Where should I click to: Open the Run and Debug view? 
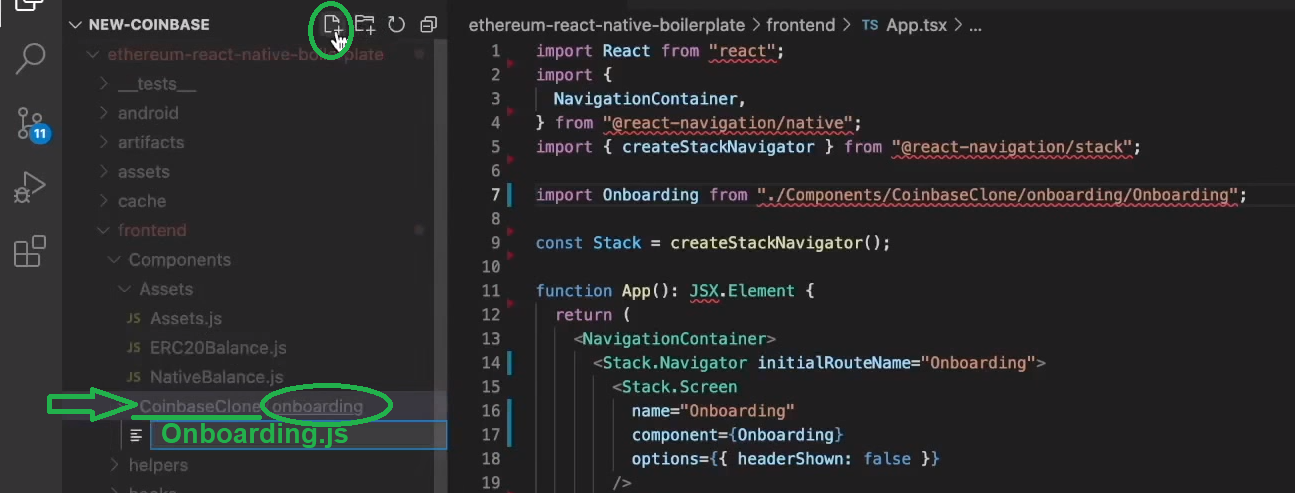point(30,187)
